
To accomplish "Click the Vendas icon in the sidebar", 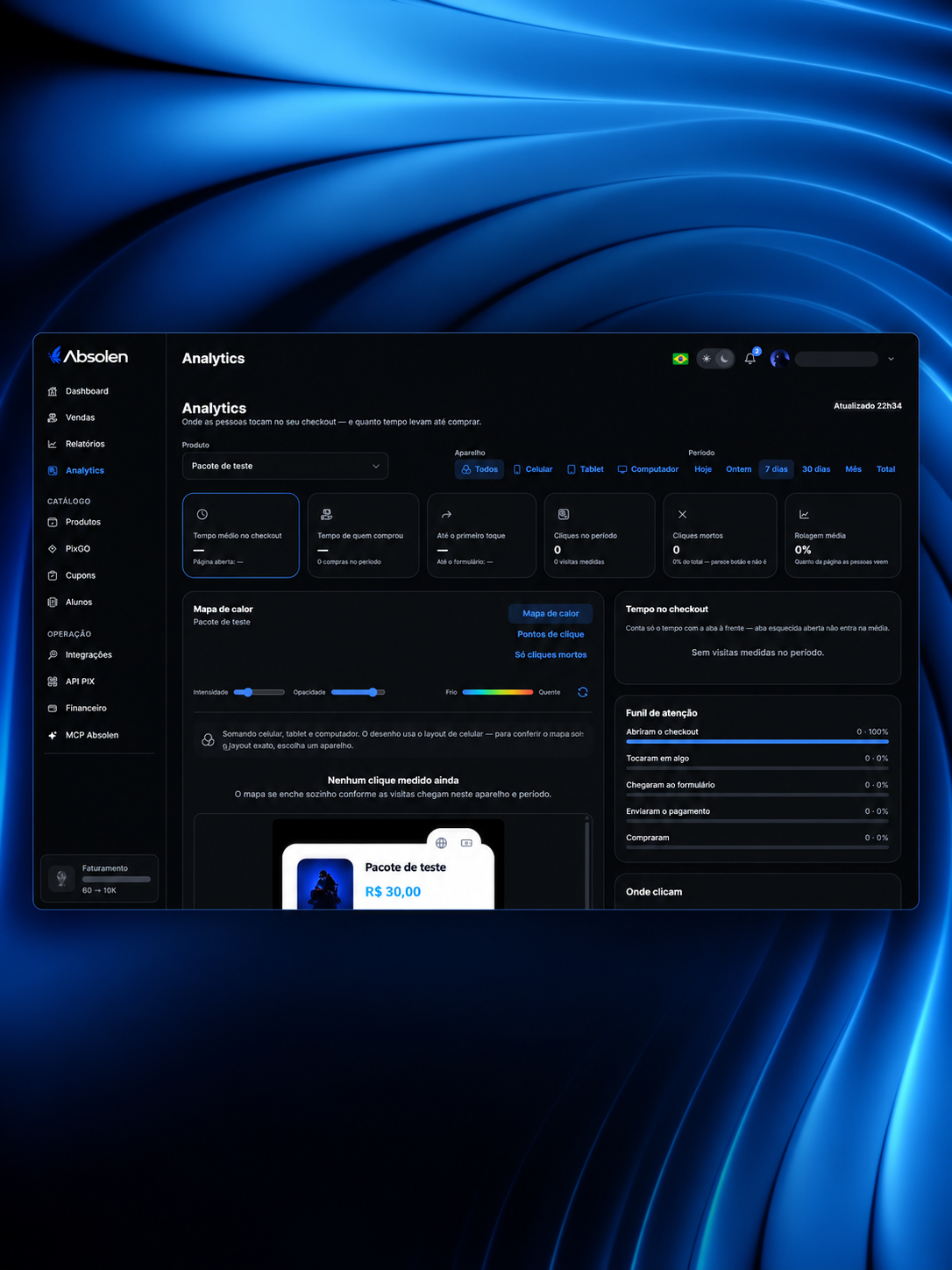I will (x=53, y=417).
